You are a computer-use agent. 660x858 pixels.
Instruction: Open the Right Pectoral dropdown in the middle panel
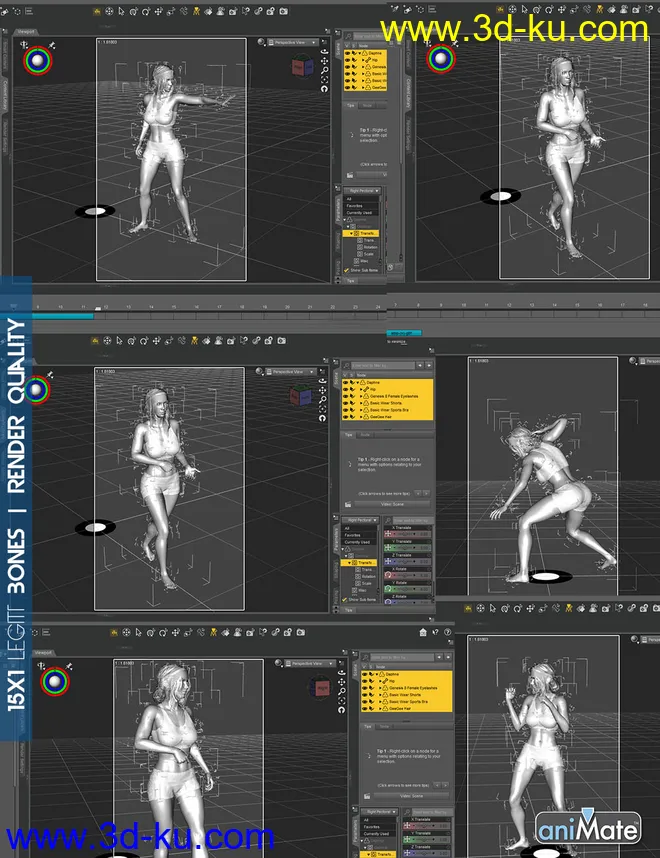point(362,520)
